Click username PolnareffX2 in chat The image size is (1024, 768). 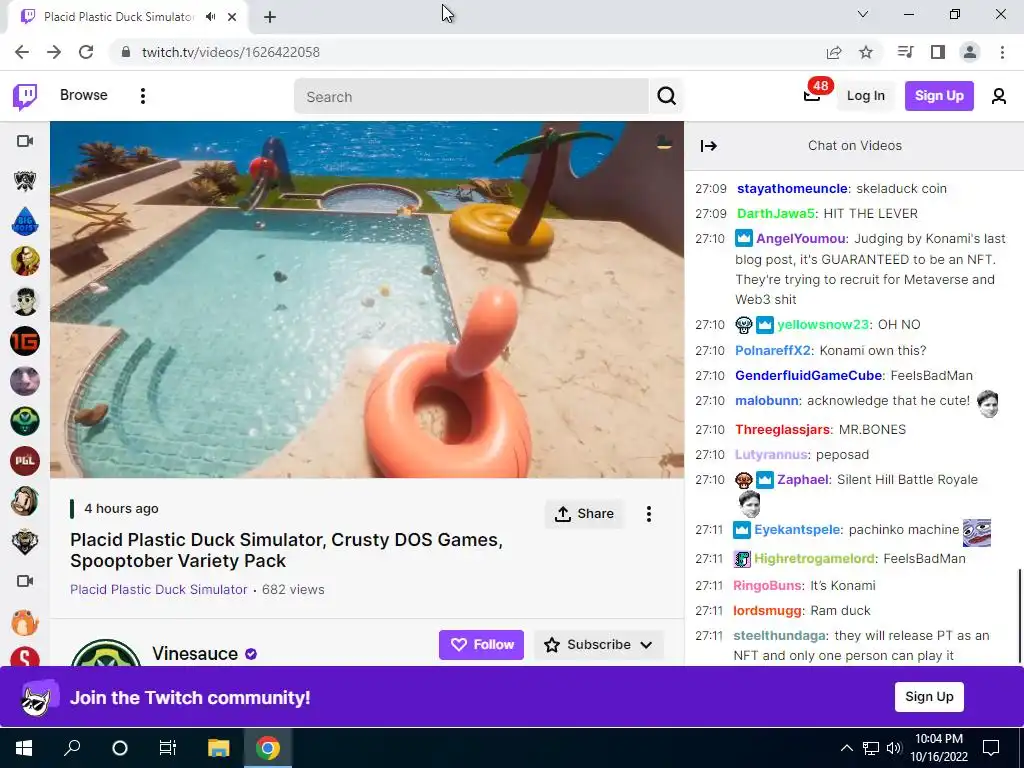773,351
